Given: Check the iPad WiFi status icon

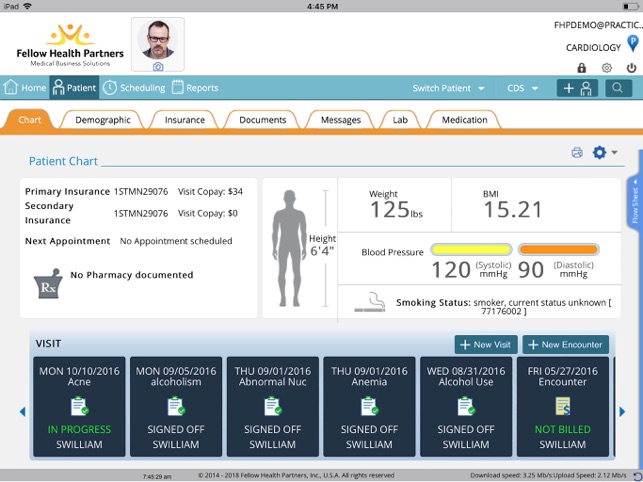Looking at the screenshot, I should click(28, 6).
